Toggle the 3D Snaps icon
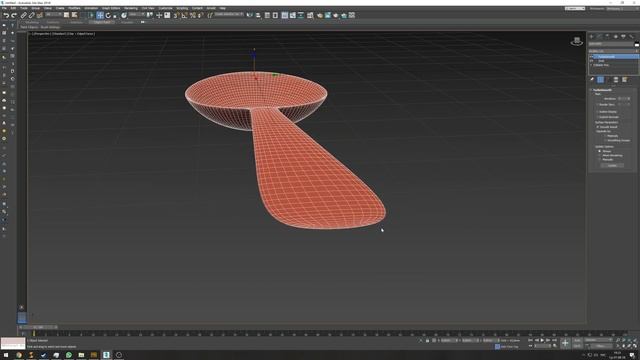 click(x=176, y=15)
